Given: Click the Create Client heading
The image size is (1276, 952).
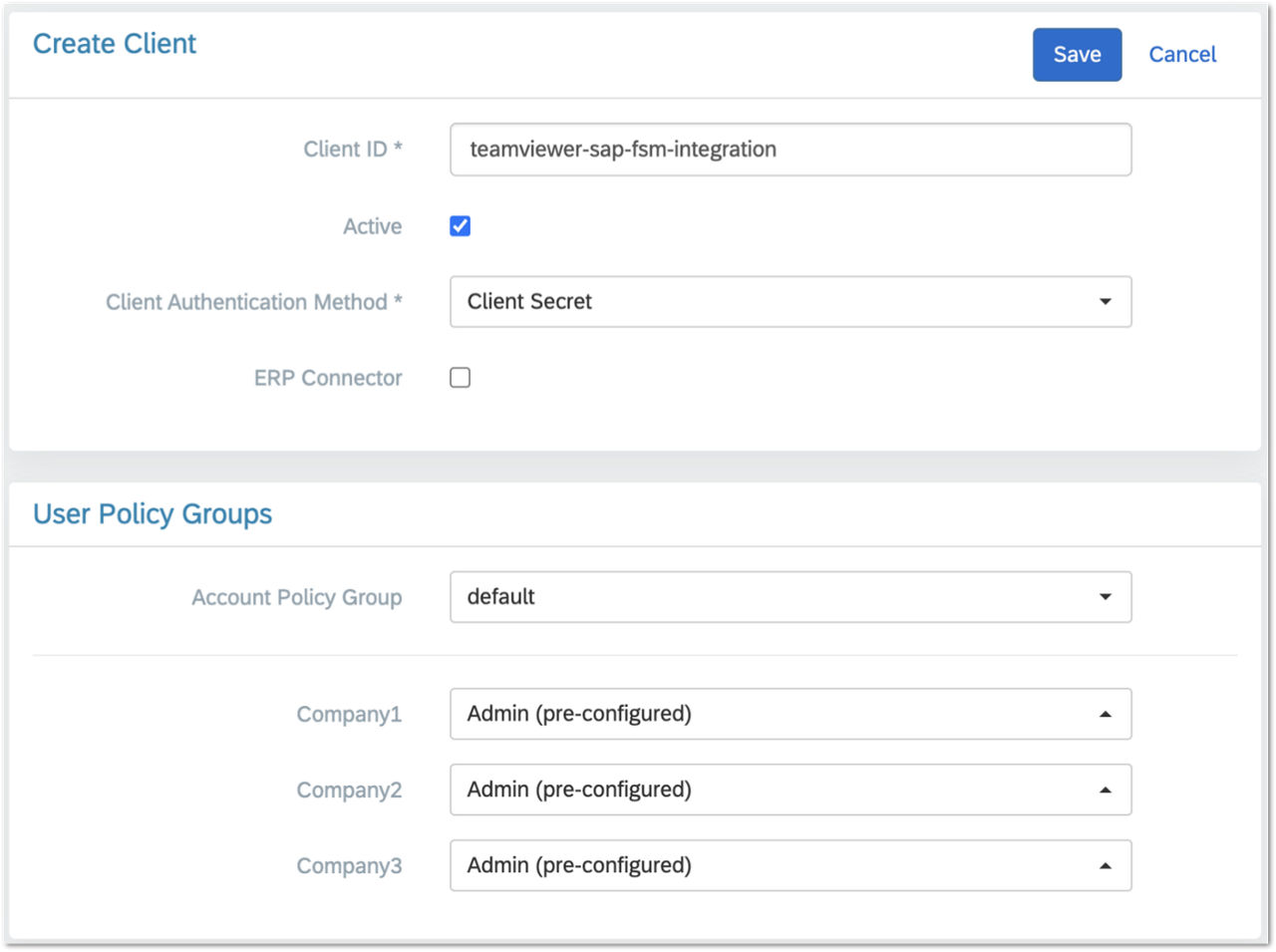Looking at the screenshot, I should tap(115, 44).
